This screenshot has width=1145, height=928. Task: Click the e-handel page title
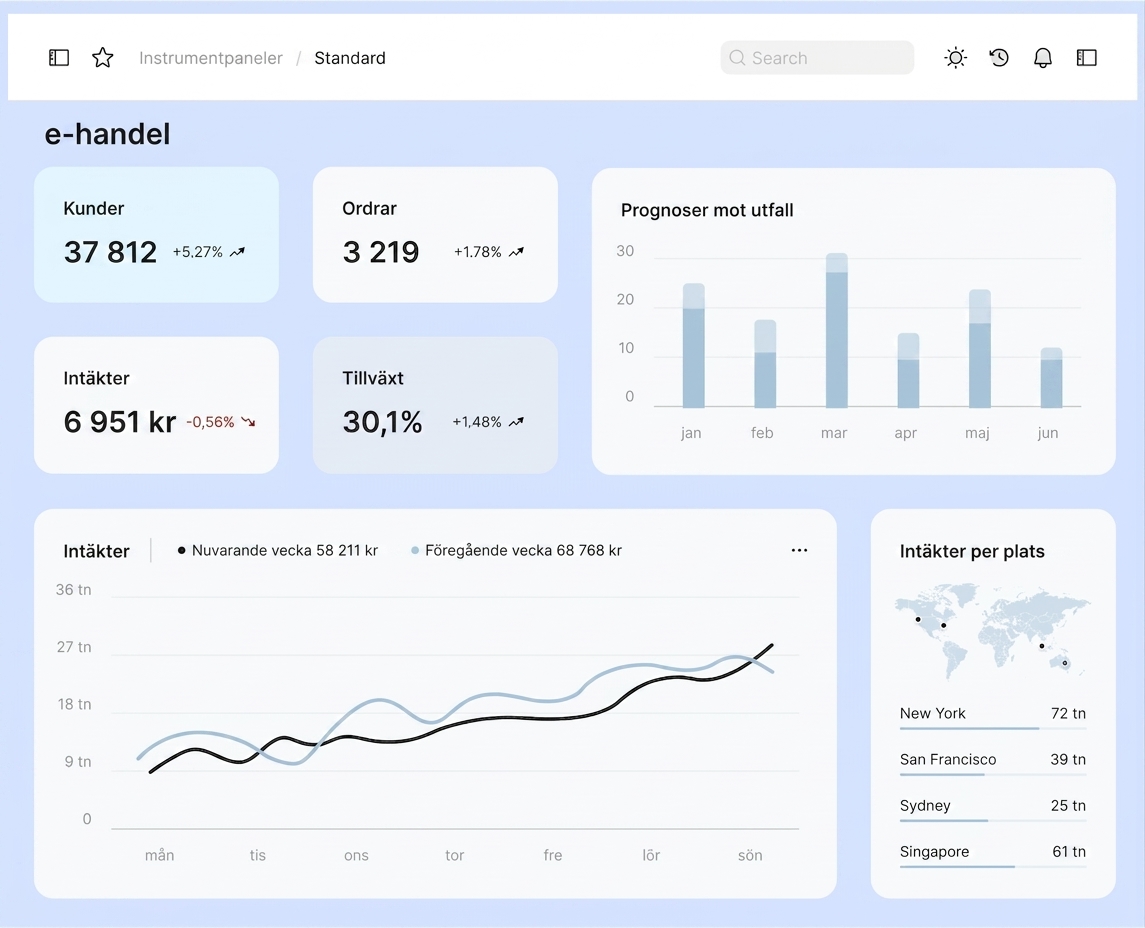click(107, 134)
